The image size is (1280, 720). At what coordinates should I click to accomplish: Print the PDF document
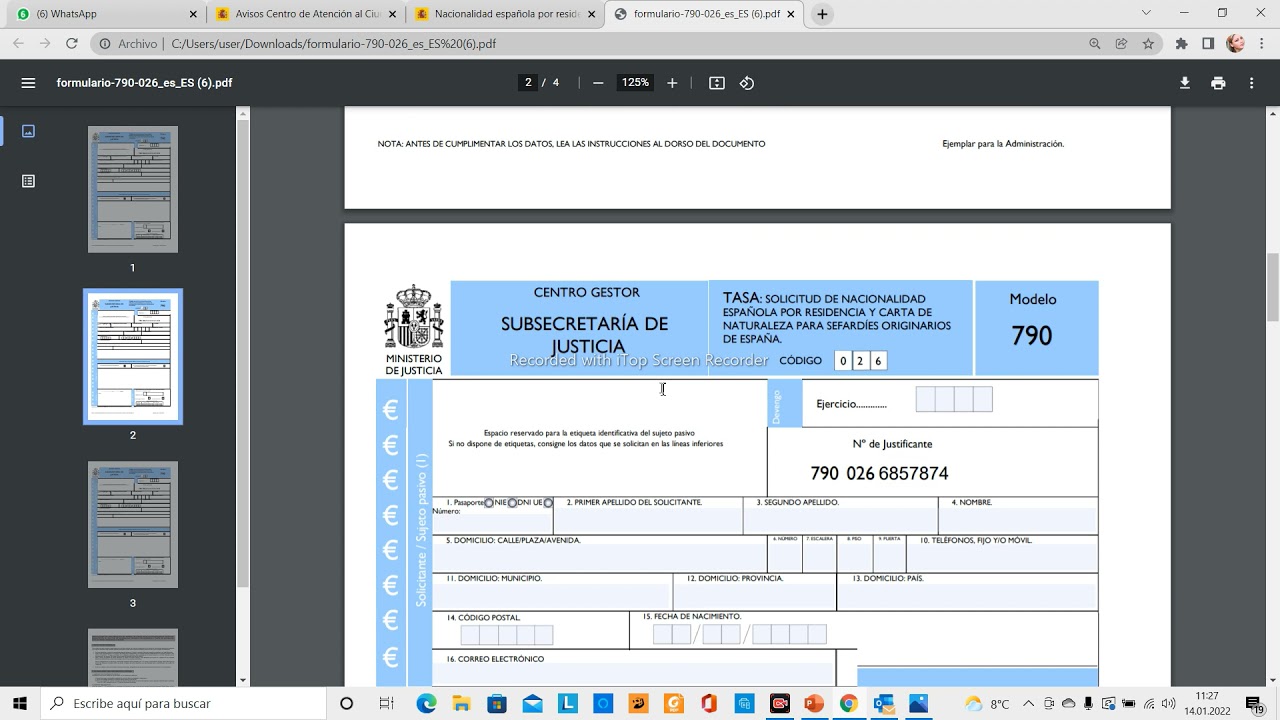(1217, 83)
